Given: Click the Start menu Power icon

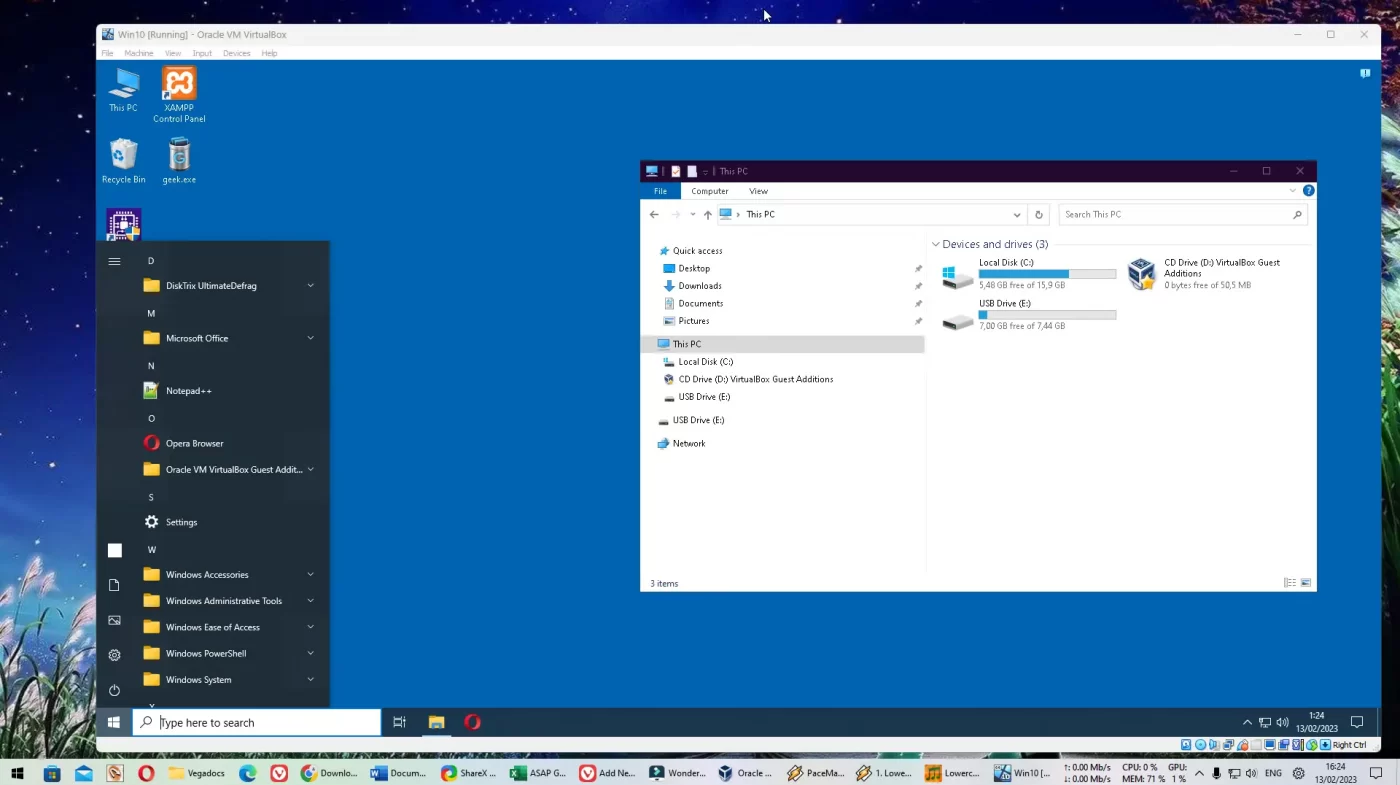Looking at the screenshot, I should tap(114, 690).
